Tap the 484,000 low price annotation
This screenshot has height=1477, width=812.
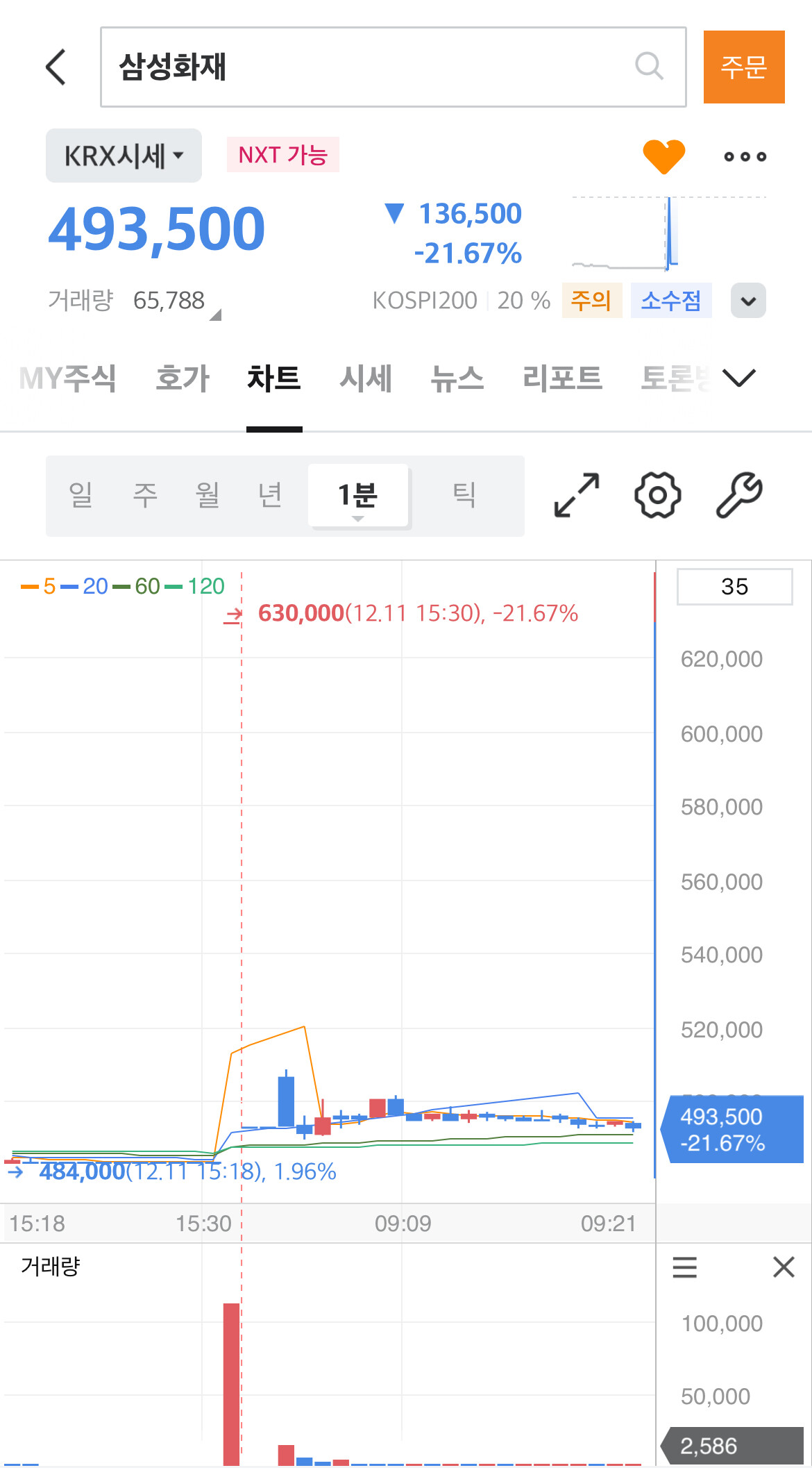187,1172
